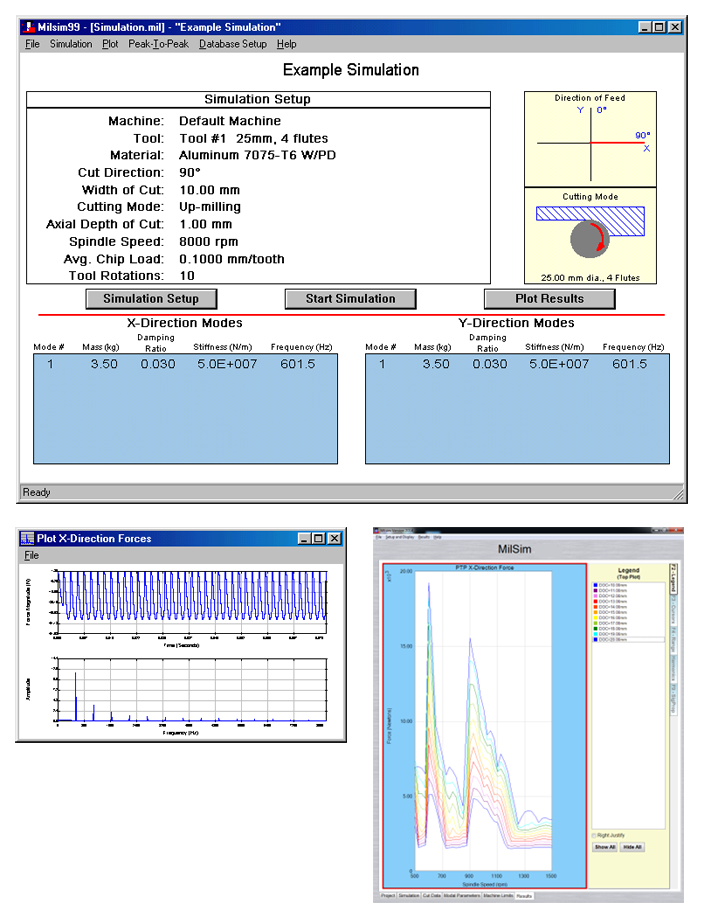The image size is (704, 915).
Task: Select the DOC=19.00mm cyan legend entry
Action: pos(628,634)
